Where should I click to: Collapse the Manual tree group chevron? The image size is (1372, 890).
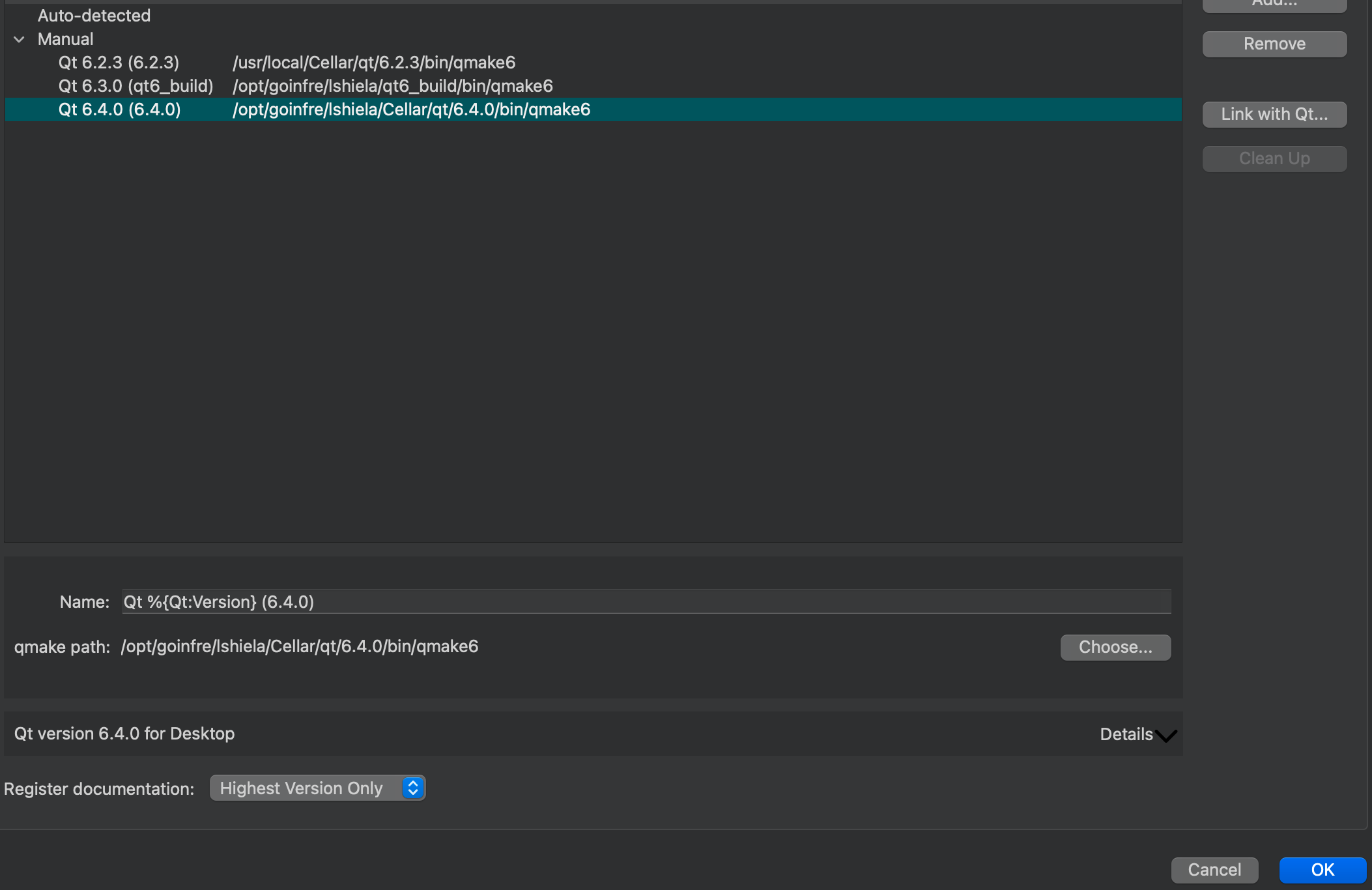point(19,40)
